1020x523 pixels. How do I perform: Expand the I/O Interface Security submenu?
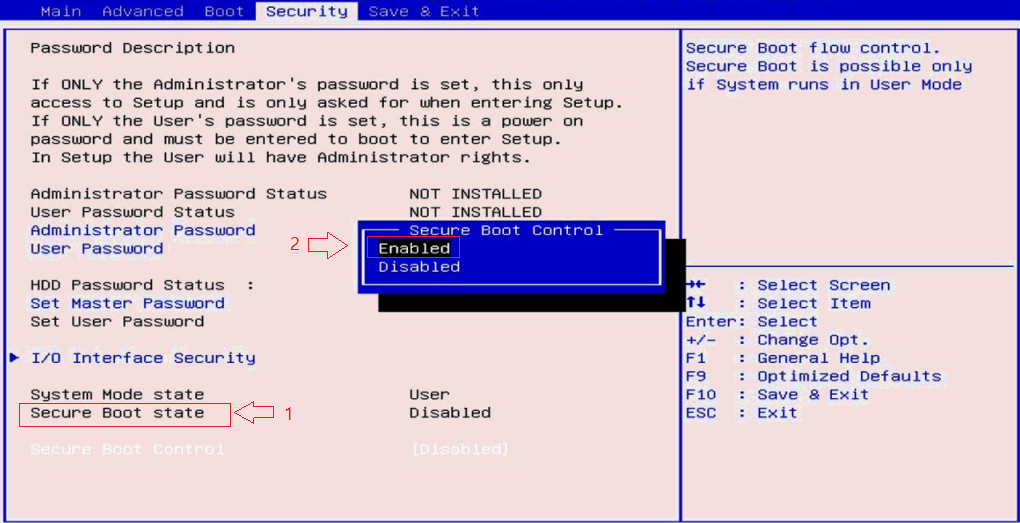point(143,358)
